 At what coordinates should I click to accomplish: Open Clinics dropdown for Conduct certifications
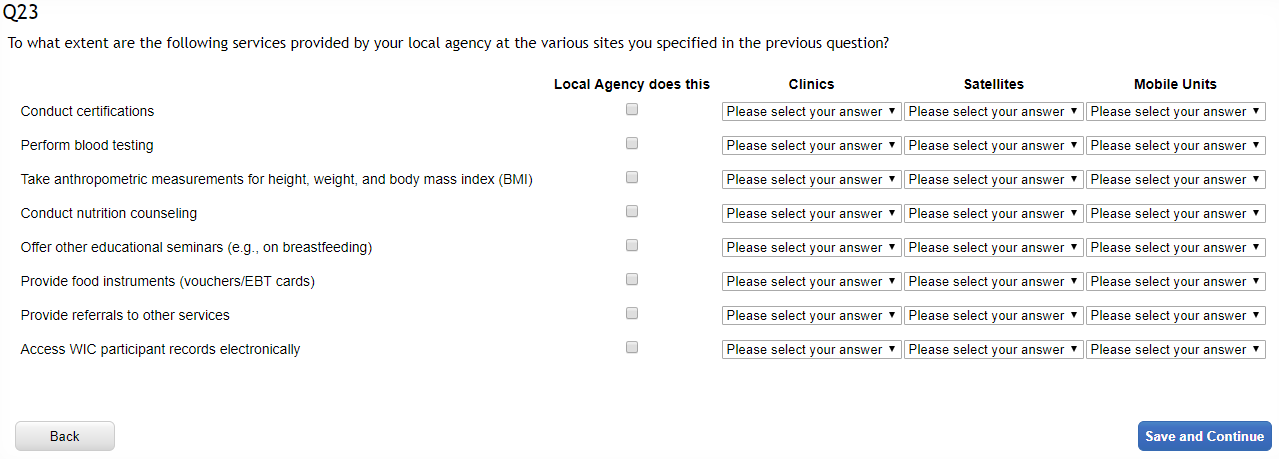click(x=811, y=112)
